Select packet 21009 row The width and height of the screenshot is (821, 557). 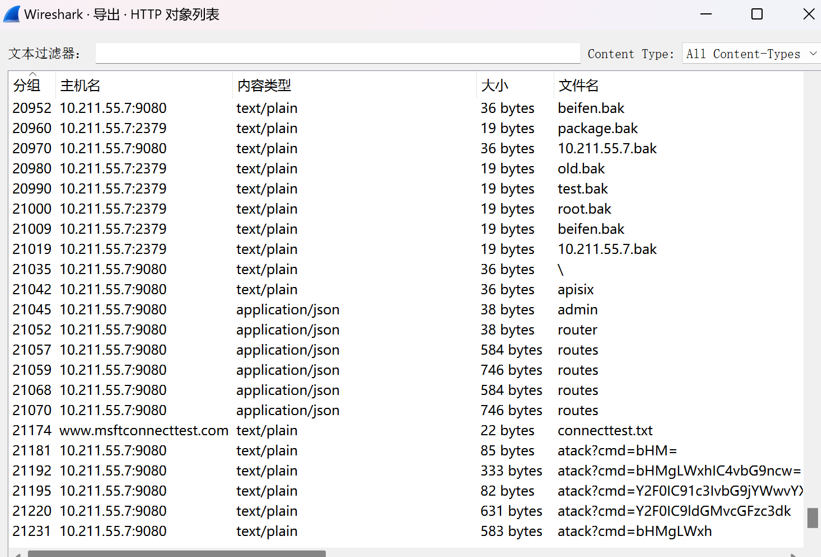(406, 229)
